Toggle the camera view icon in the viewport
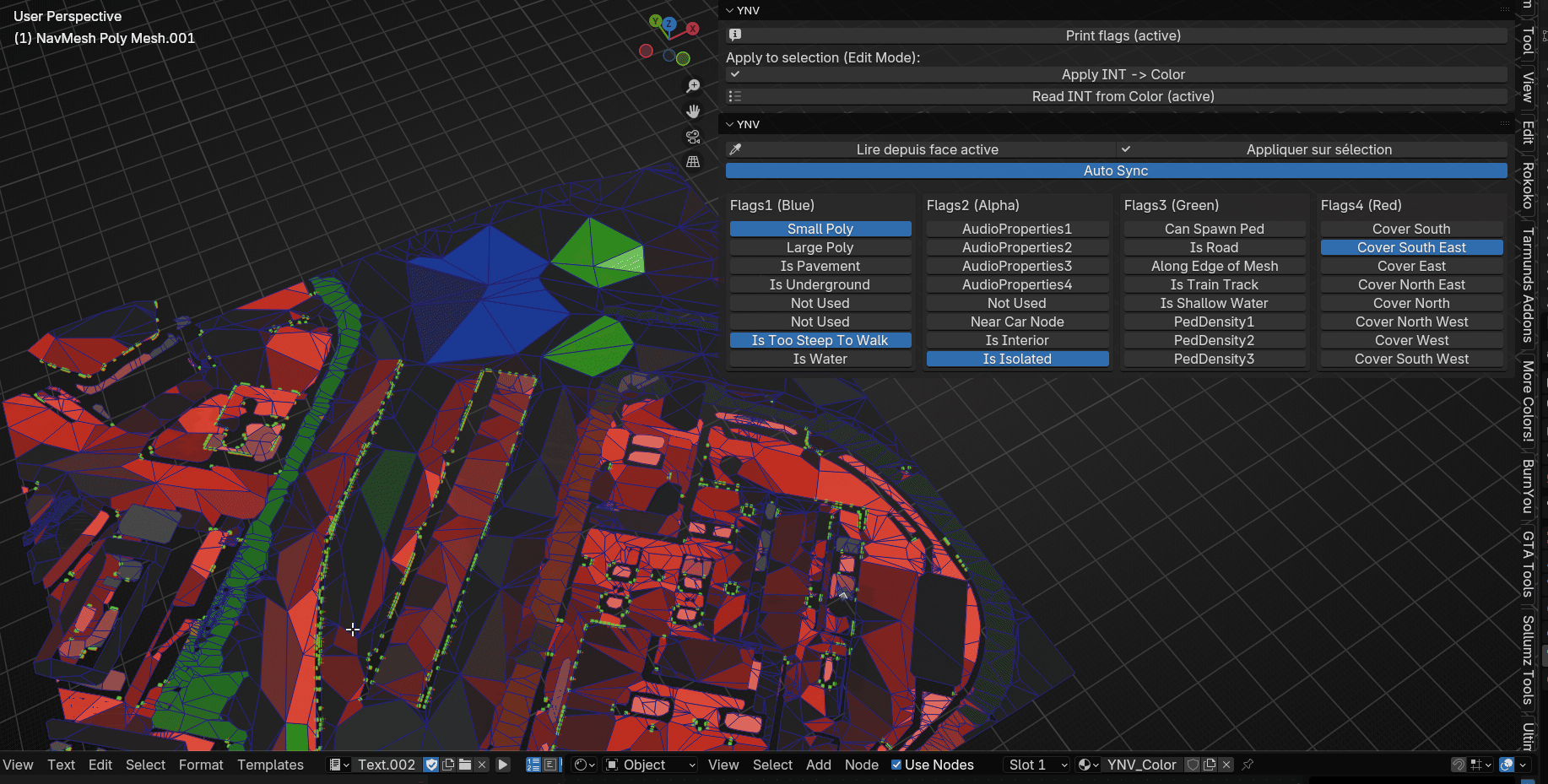 pyautogui.click(x=692, y=136)
